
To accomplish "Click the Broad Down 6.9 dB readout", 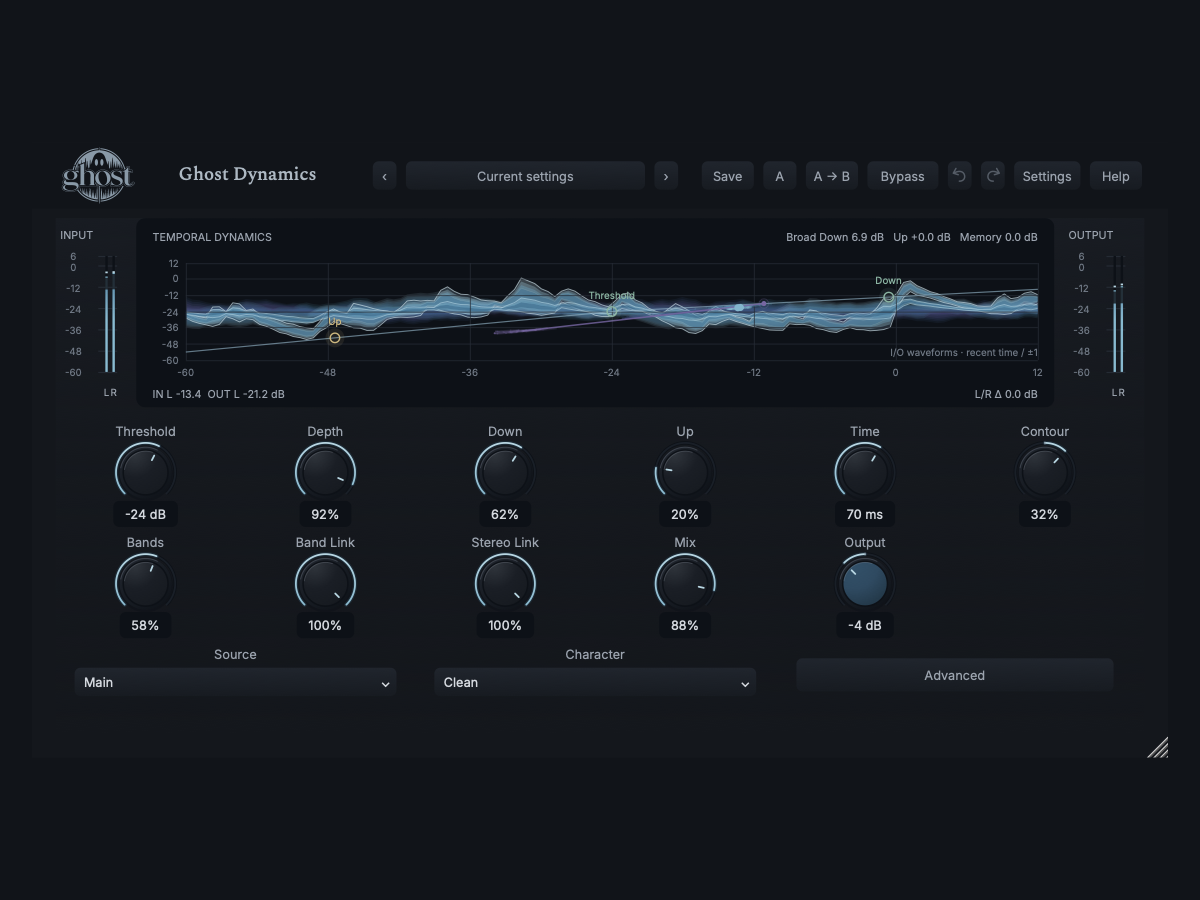I will pos(835,237).
